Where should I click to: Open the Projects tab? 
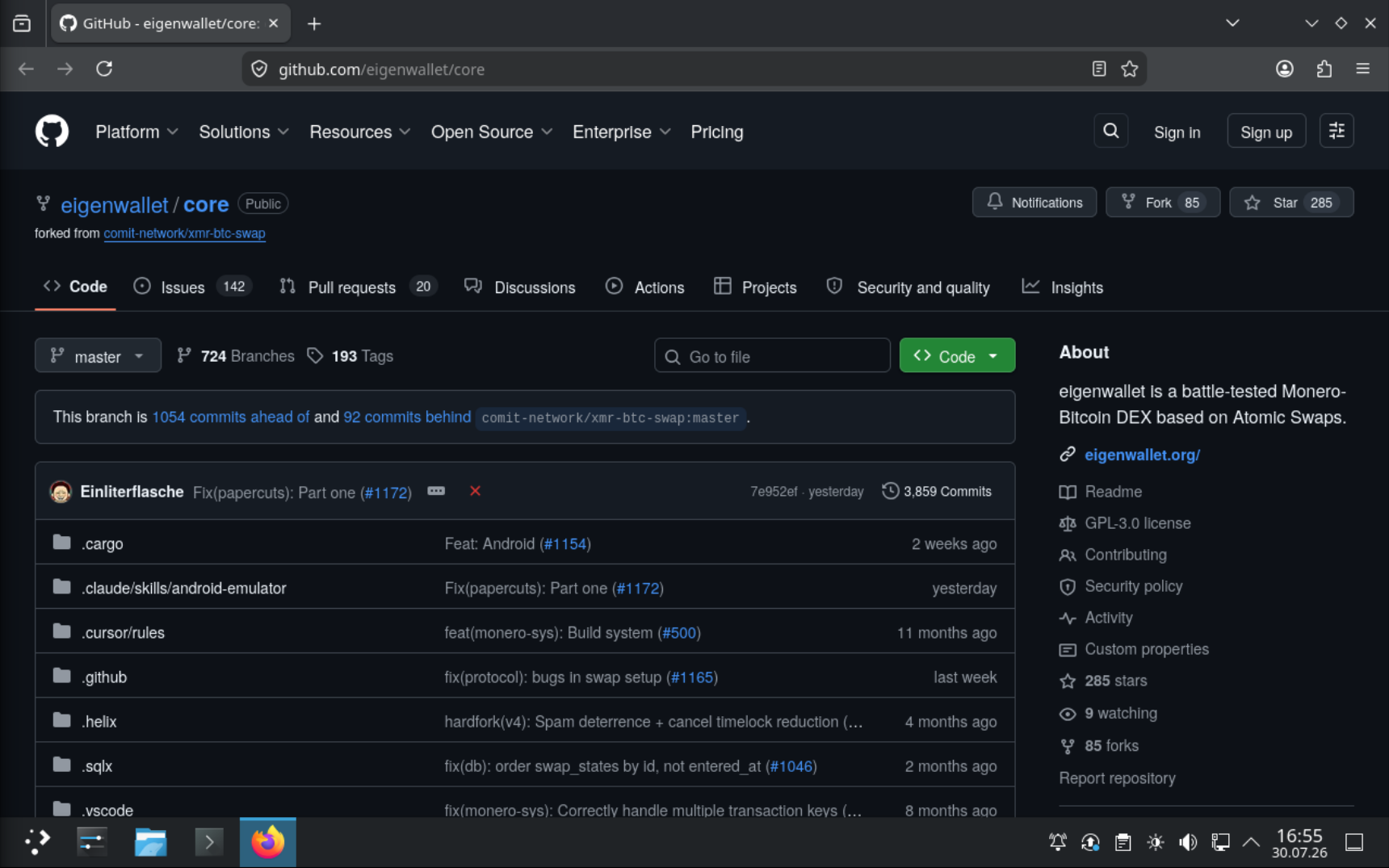tap(755, 287)
